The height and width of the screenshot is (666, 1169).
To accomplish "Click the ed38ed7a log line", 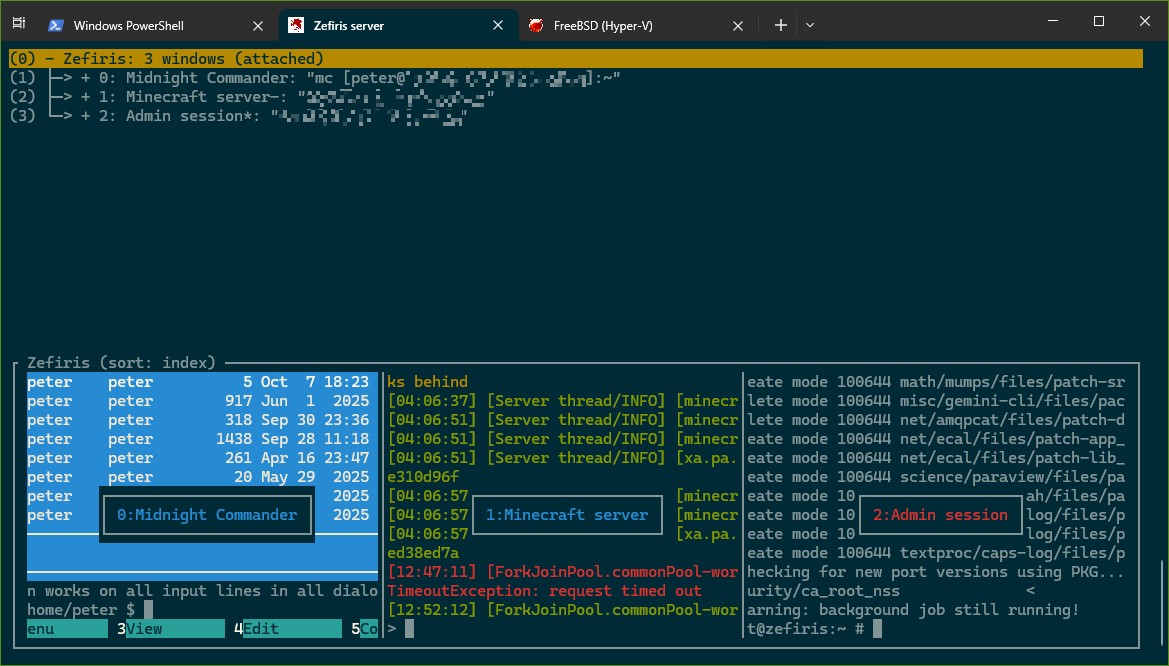I will 423,553.
